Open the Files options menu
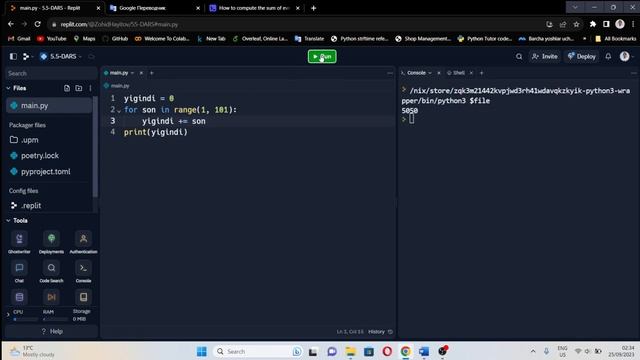The image size is (640, 360). pos(90,88)
